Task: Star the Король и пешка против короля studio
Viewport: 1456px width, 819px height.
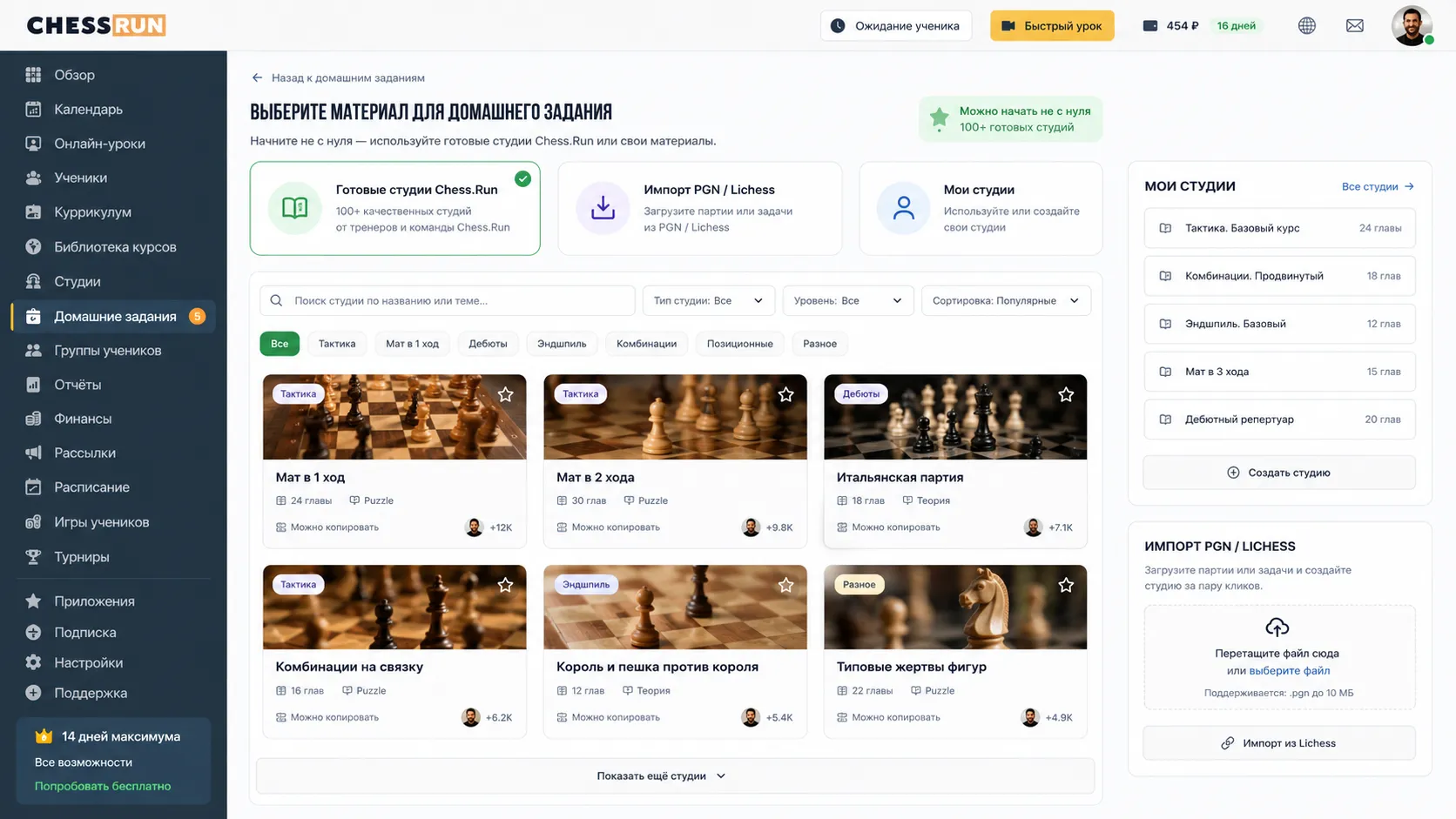Action: click(785, 585)
